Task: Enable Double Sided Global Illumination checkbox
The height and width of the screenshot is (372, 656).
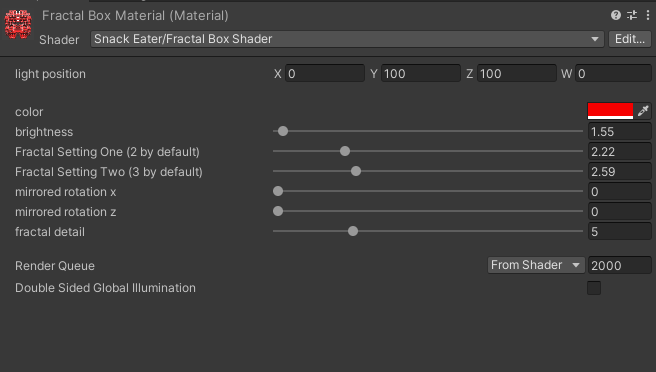Action: (x=594, y=288)
